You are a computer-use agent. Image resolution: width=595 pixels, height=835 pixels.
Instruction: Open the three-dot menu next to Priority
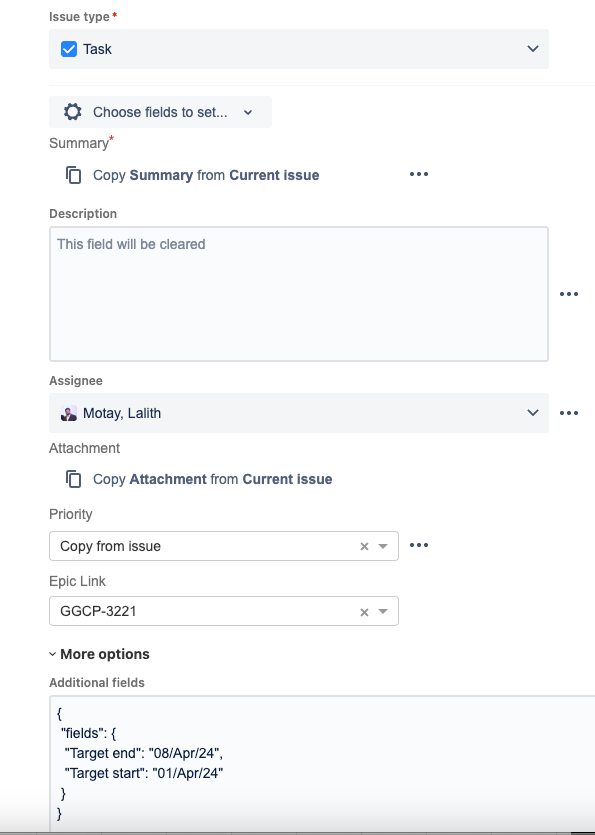point(419,545)
